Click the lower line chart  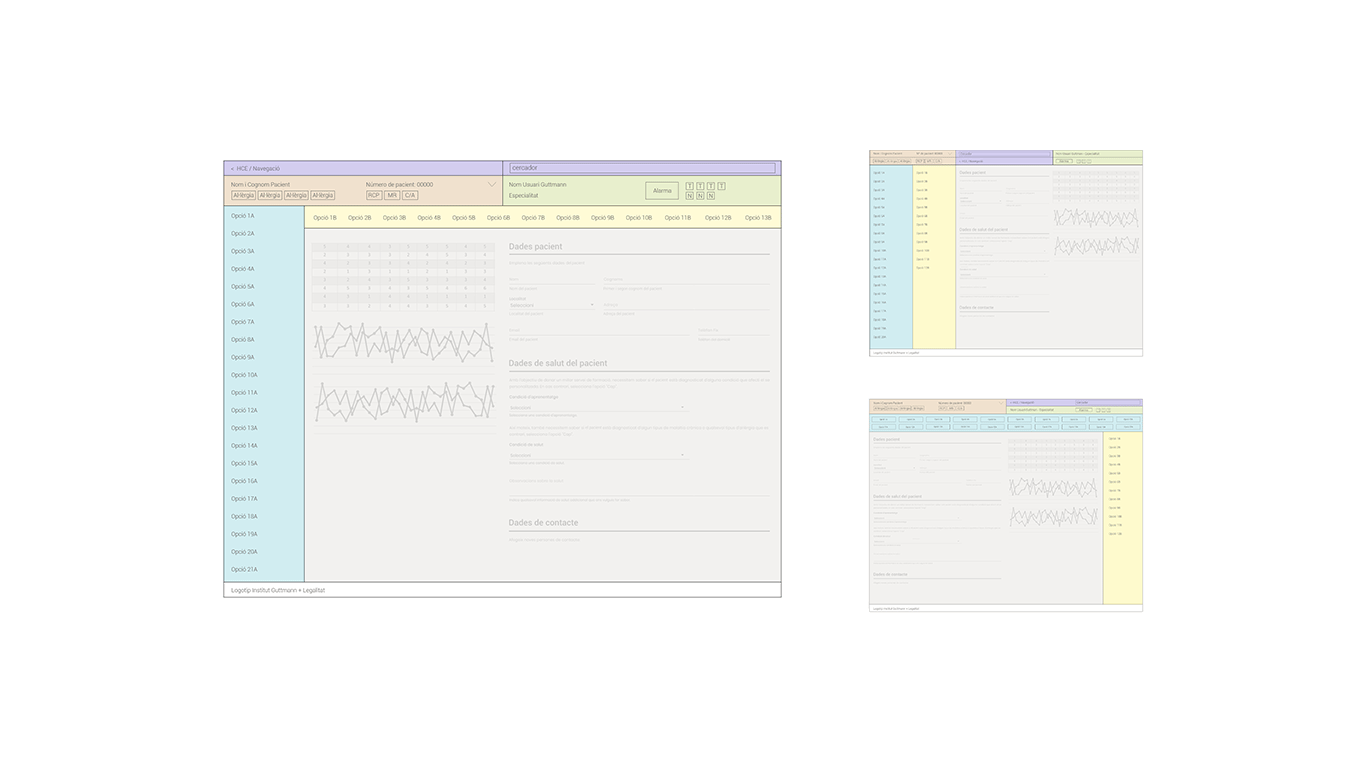403,401
